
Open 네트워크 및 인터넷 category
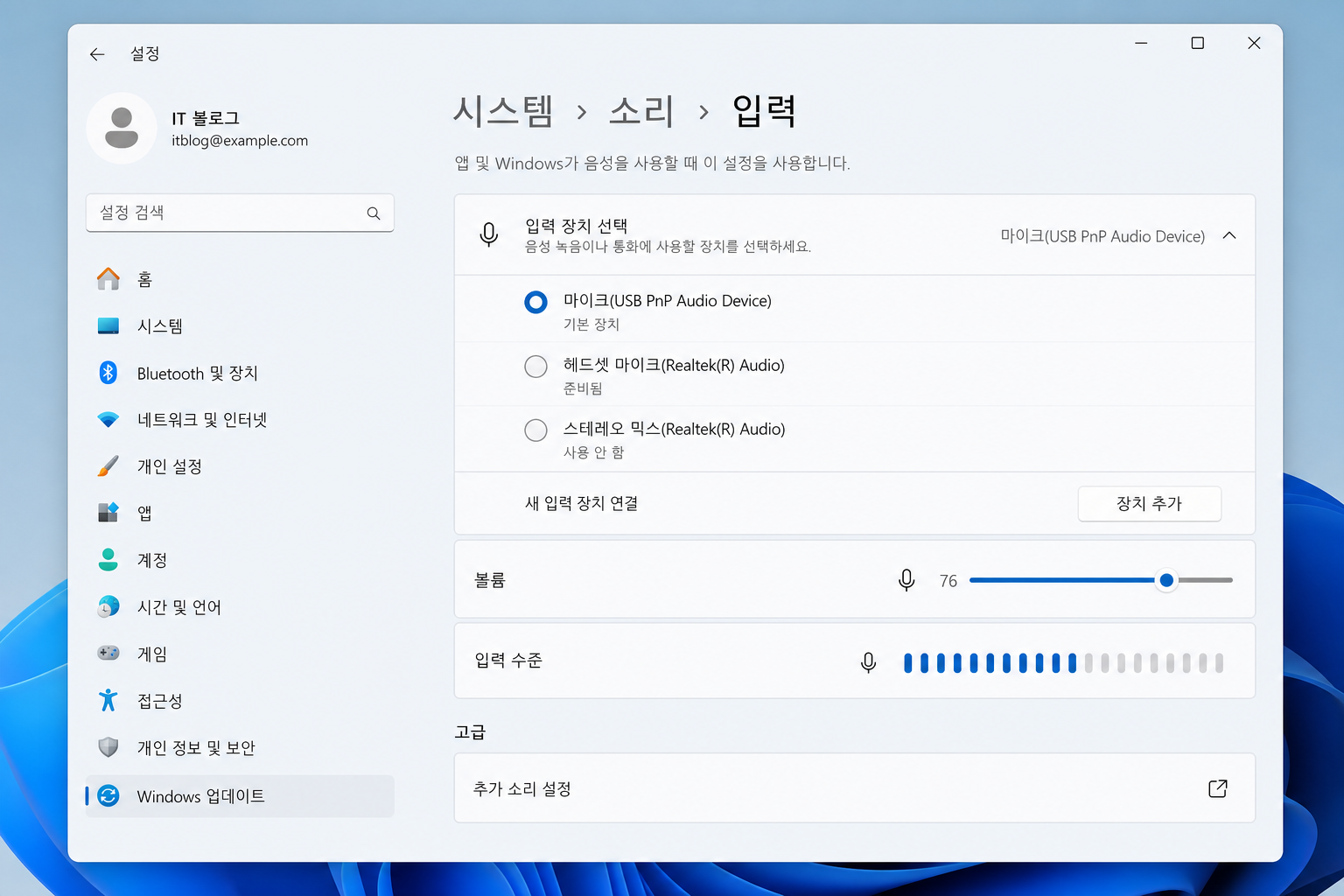[x=240, y=420]
